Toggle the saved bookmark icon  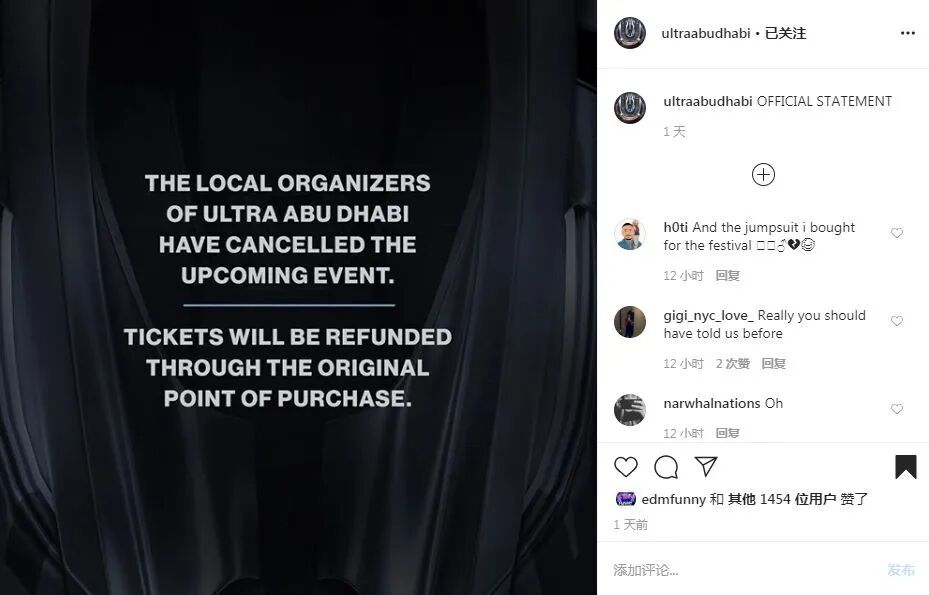click(x=905, y=467)
